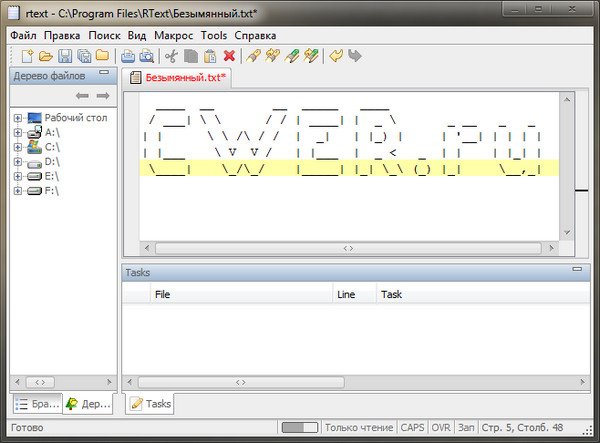Click the file tree scroll right arrow
Image resolution: width=600 pixels, height=443 pixels.
click(x=109, y=382)
